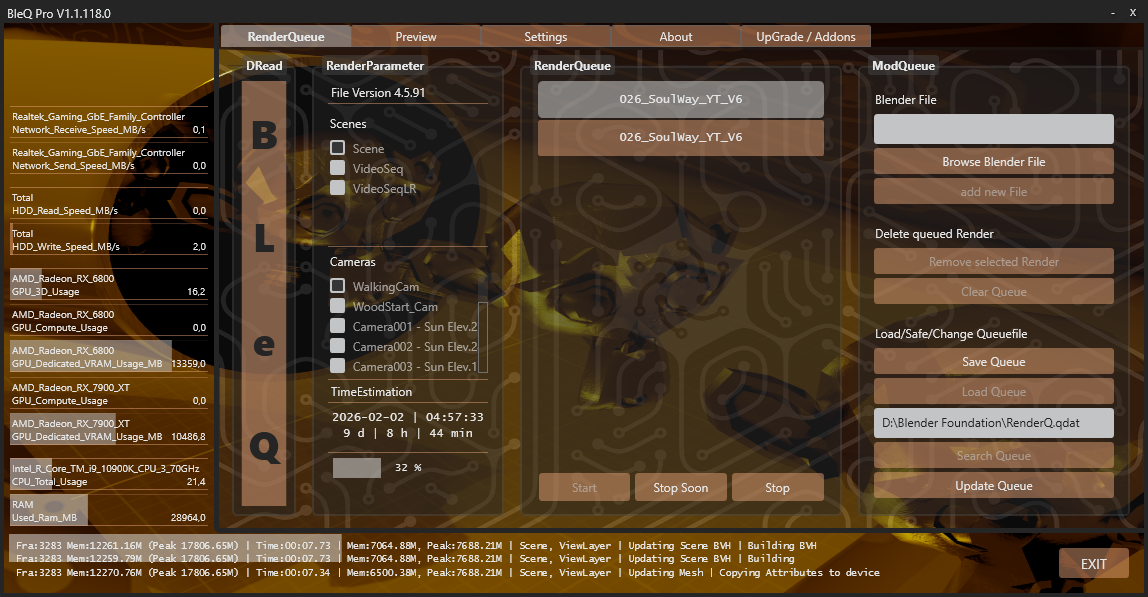This screenshot has width=1148, height=597.
Task: Select the second 026_SoulWay_YT_V6 queue entry
Action: [681, 138]
